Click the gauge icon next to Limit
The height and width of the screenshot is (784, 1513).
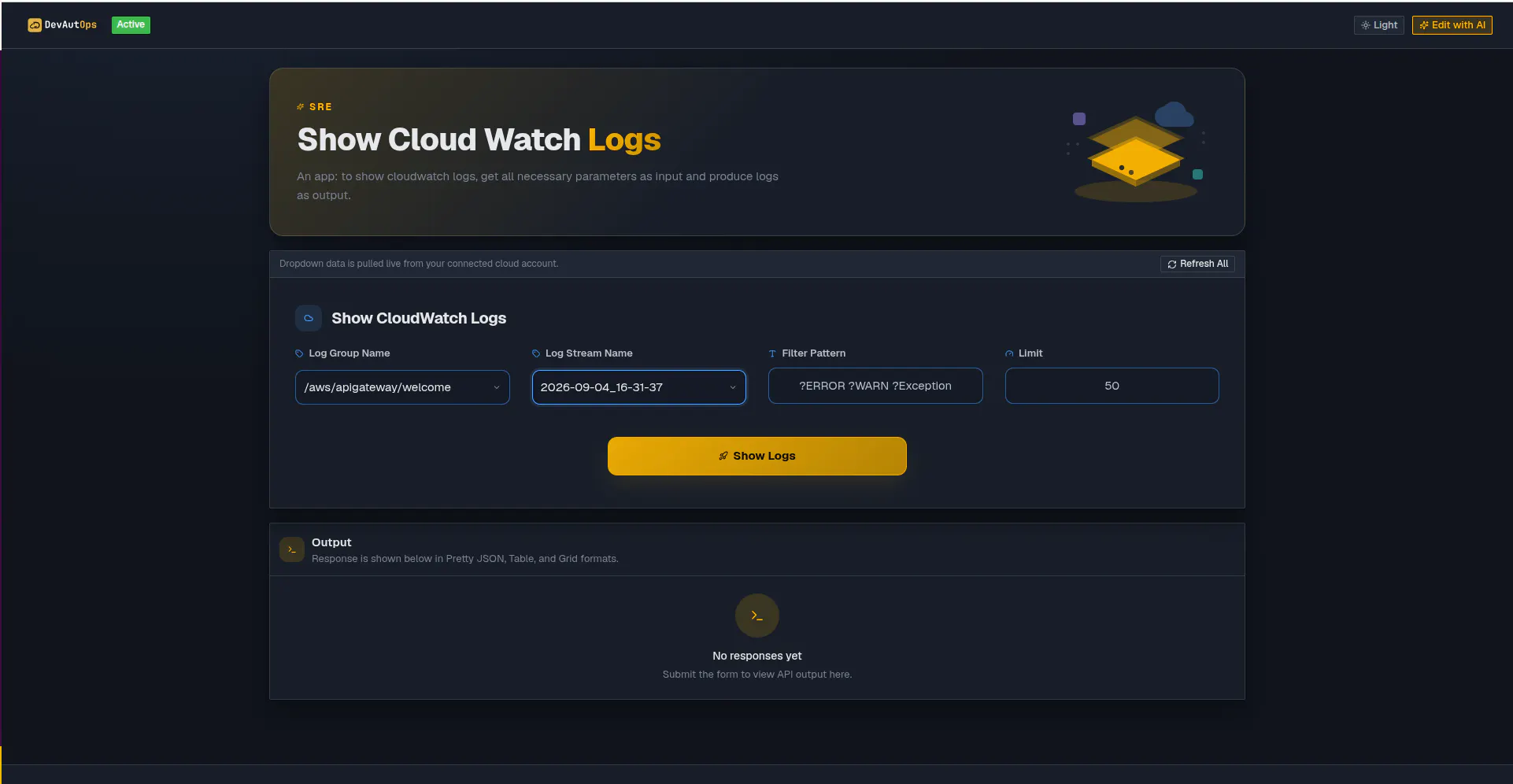click(1009, 353)
